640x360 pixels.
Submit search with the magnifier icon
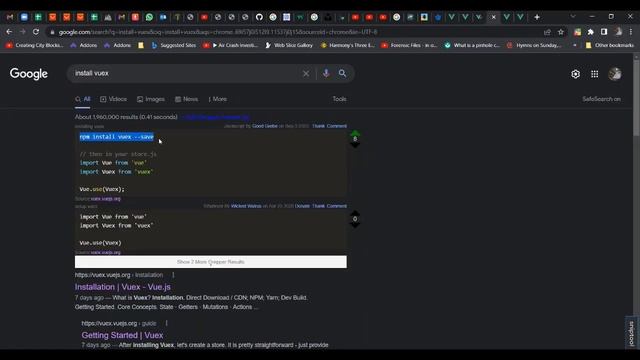[x=342, y=73]
